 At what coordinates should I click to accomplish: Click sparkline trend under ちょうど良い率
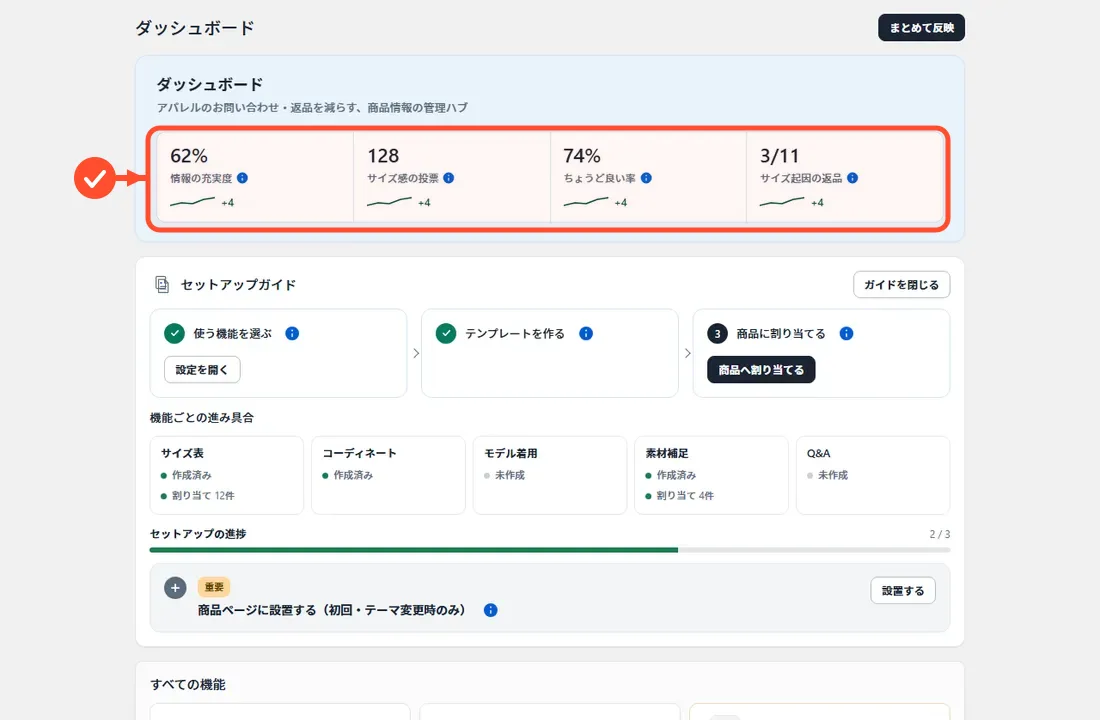point(586,202)
